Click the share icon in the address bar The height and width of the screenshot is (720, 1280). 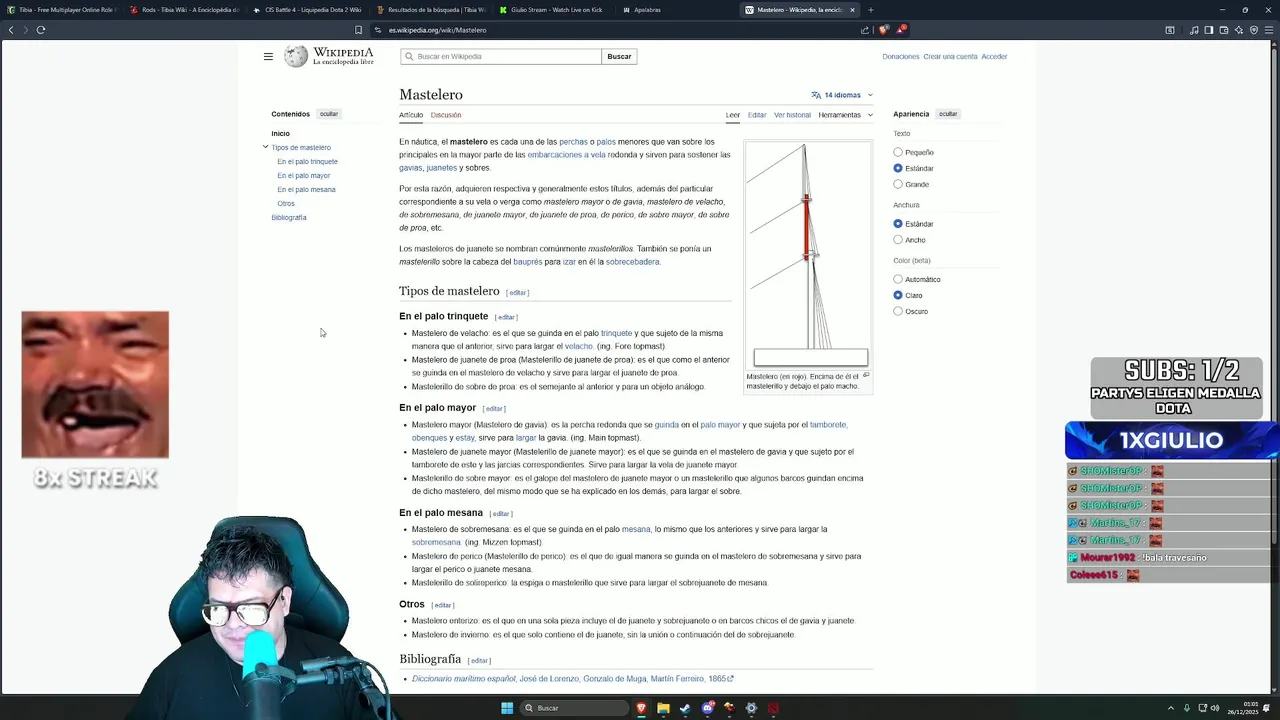tap(865, 30)
